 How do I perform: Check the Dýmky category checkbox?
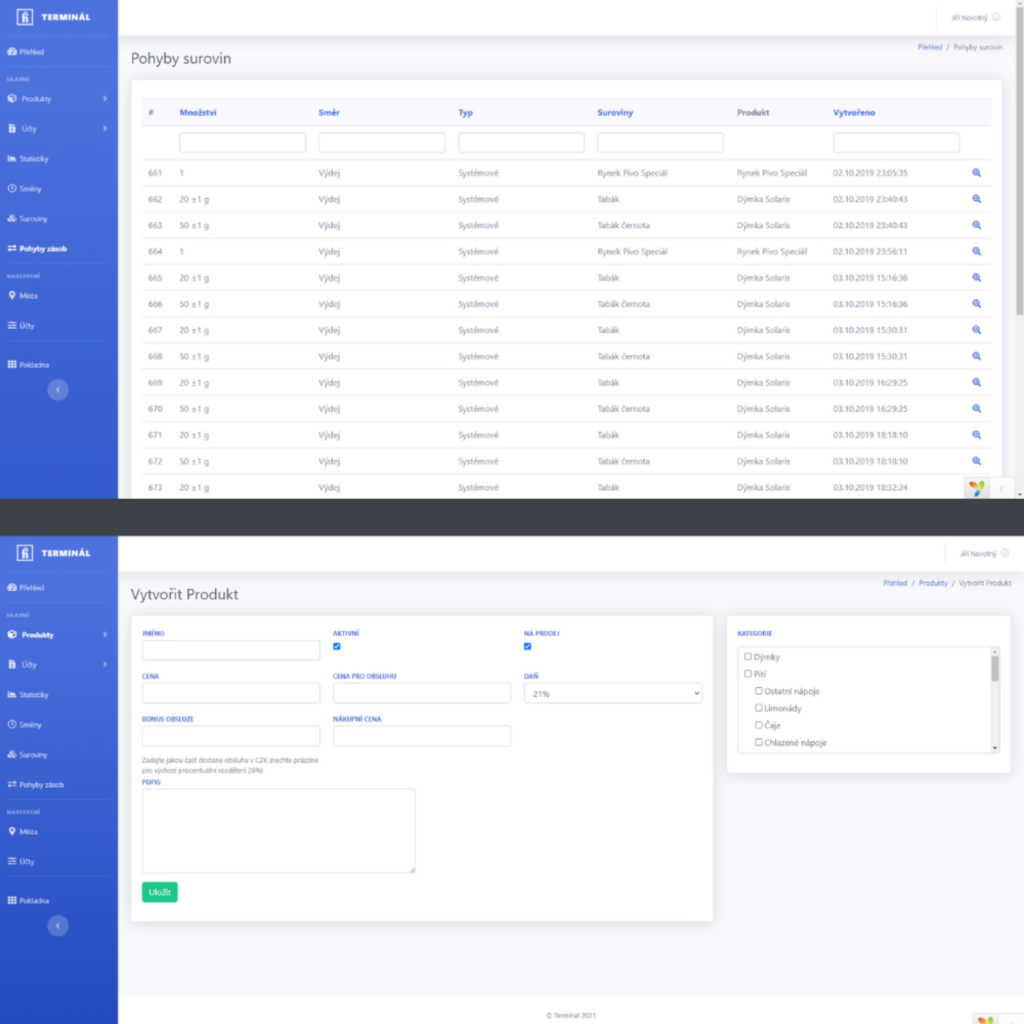tap(747, 657)
